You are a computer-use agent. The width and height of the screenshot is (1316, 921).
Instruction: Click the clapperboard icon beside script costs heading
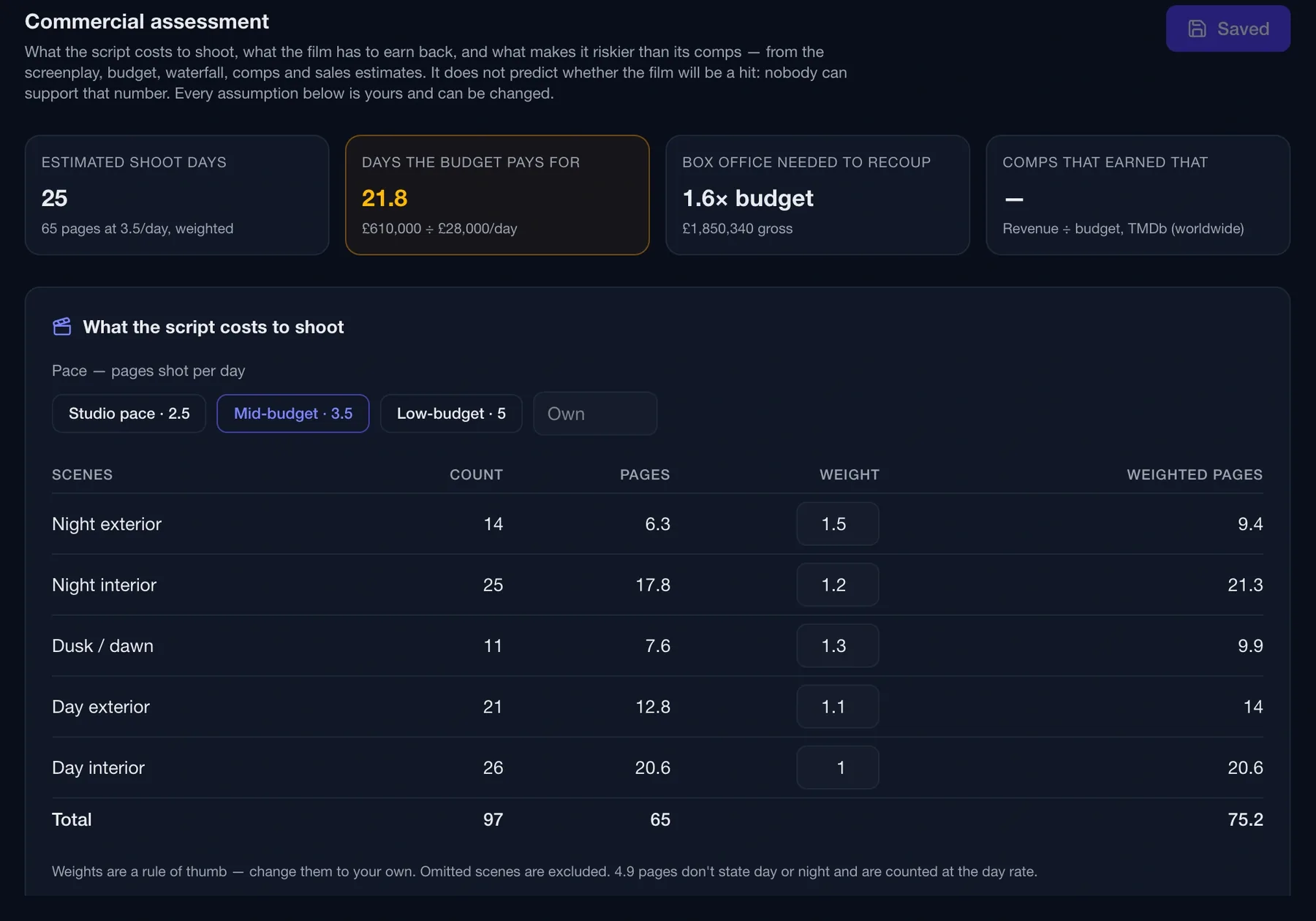[62, 326]
